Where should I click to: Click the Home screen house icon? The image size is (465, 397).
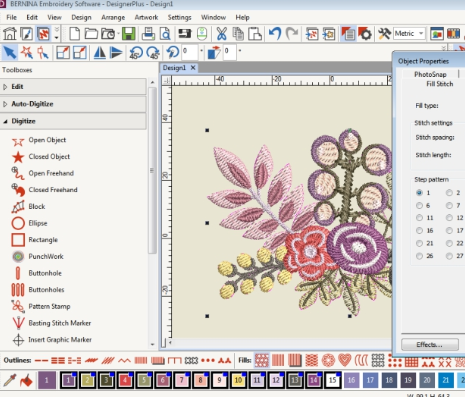tap(10, 34)
